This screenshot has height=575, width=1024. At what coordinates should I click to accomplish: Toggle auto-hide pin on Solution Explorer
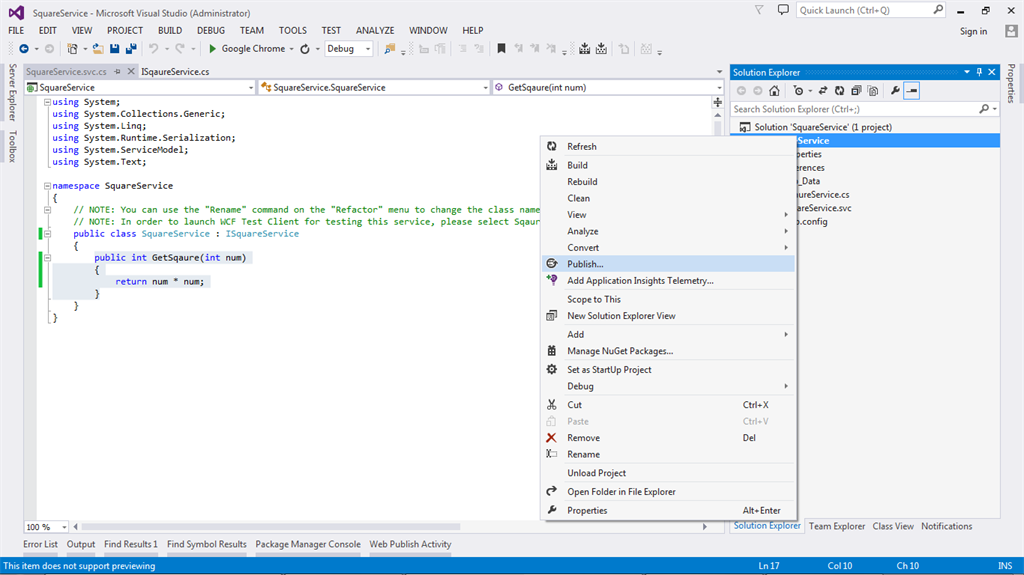tap(979, 72)
